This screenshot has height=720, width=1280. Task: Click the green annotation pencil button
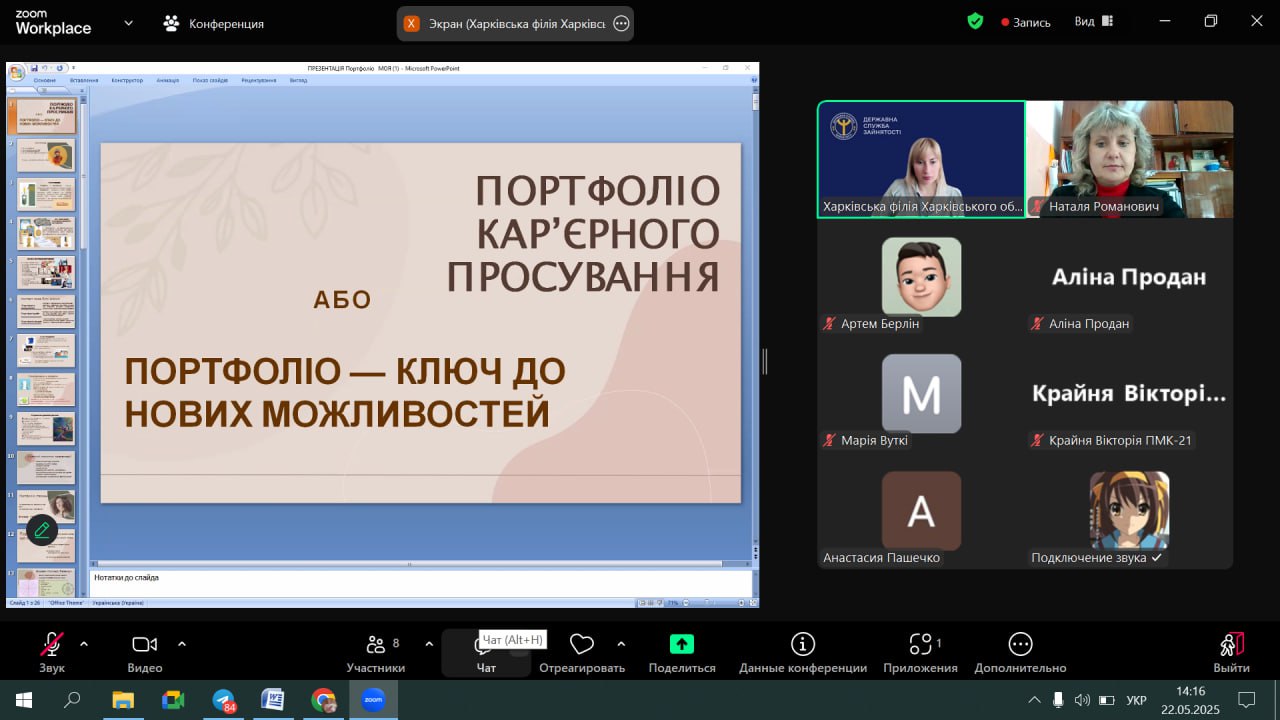point(42,530)
